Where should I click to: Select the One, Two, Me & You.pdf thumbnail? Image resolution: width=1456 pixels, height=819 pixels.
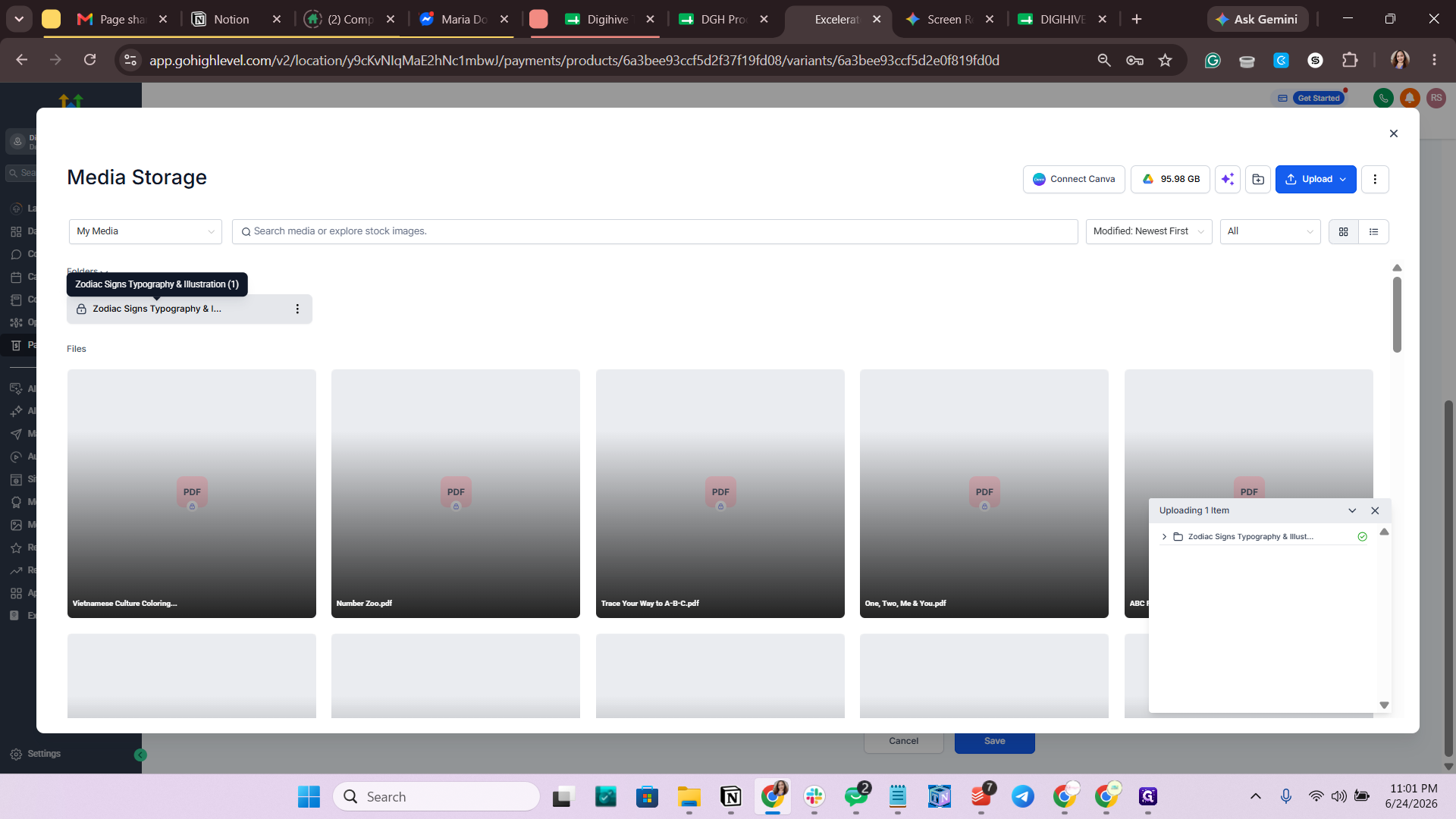(x=984, y=494)
